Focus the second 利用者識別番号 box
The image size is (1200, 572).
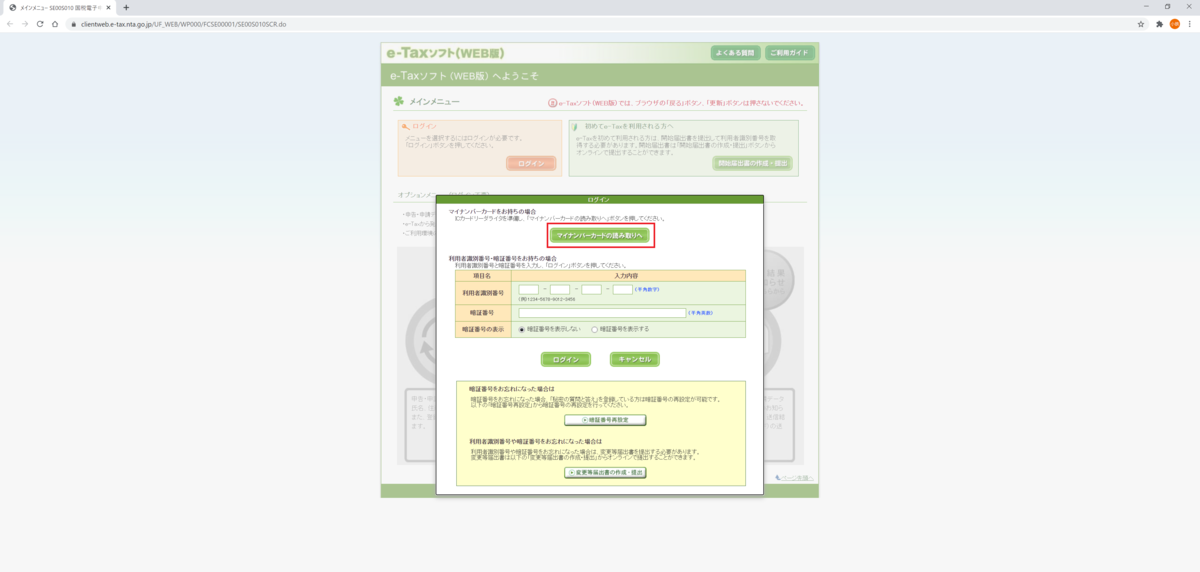560,289
